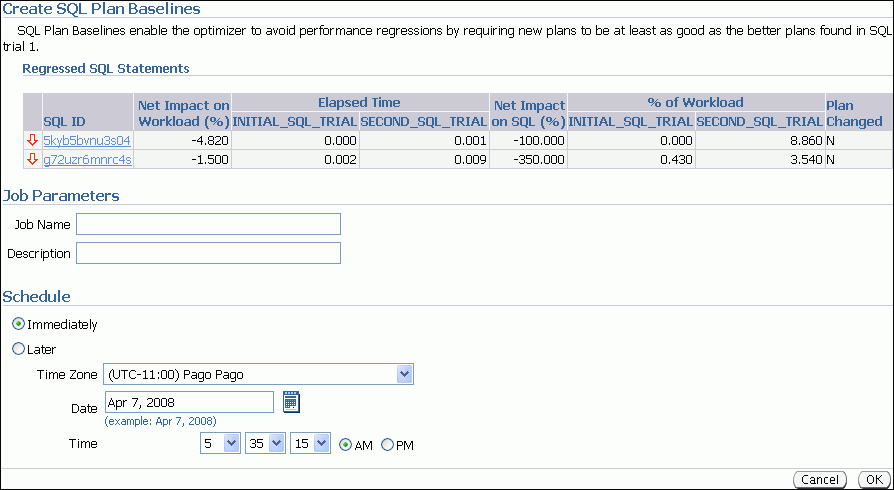The width and height of the screenshot is (894, 490).
Task: Select the Later schedule option
Action: (19, 349)
